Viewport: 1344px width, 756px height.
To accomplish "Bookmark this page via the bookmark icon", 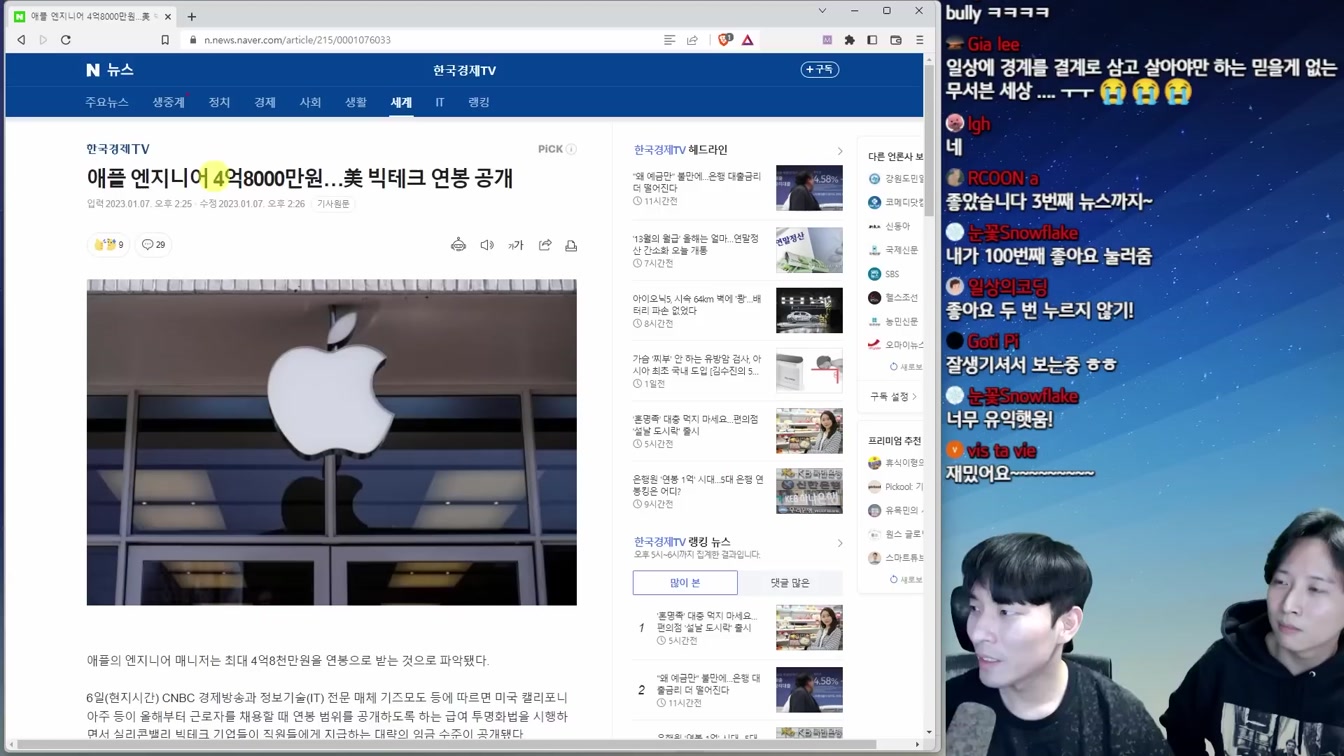I will click(x=165, y=40).
